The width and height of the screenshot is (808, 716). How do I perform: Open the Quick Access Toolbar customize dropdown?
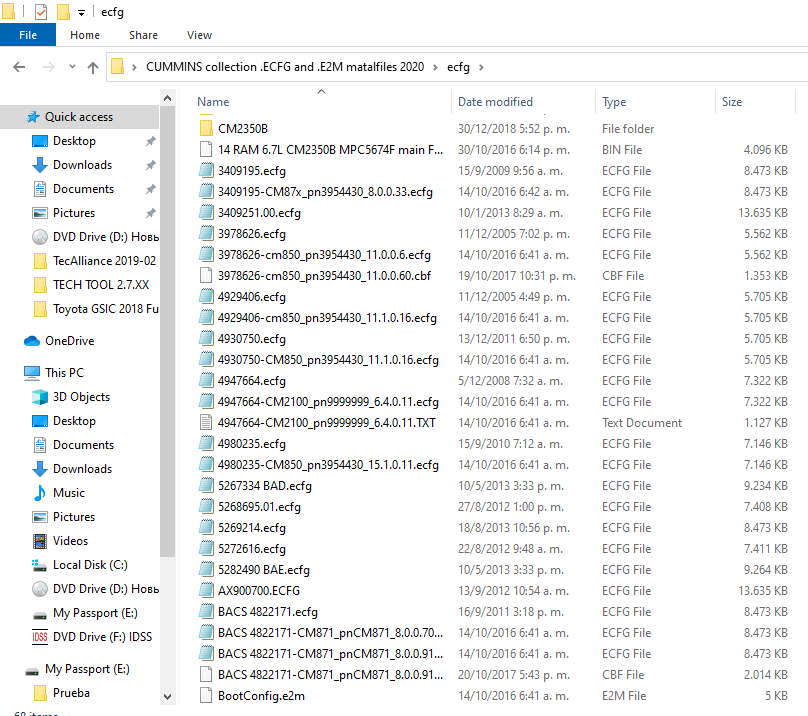81,12
